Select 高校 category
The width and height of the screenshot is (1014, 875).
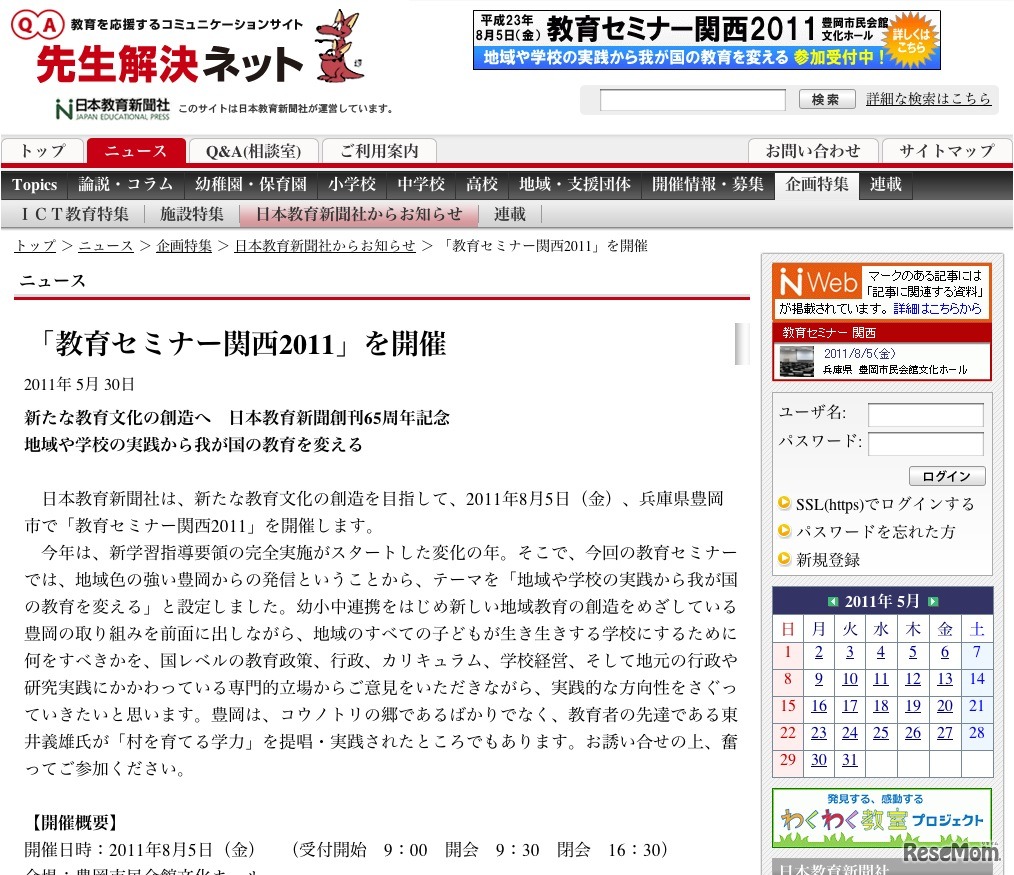pyautogui.click(x=482, y=185)
